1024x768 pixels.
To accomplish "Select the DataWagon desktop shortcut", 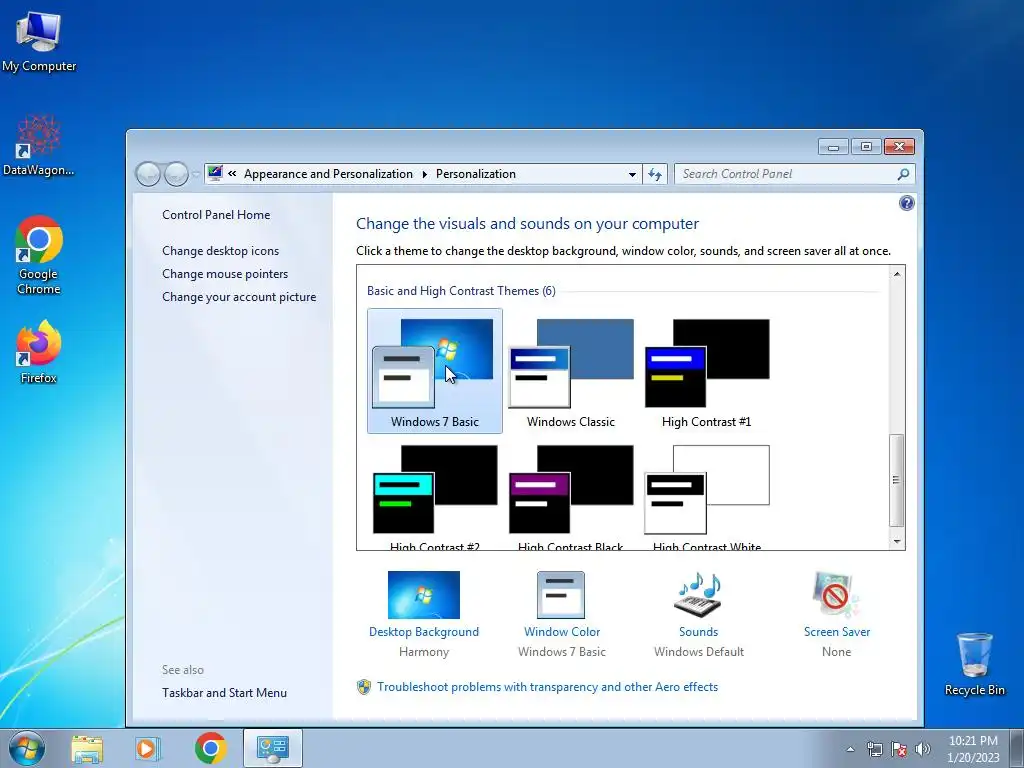I will tap(39, 145).
